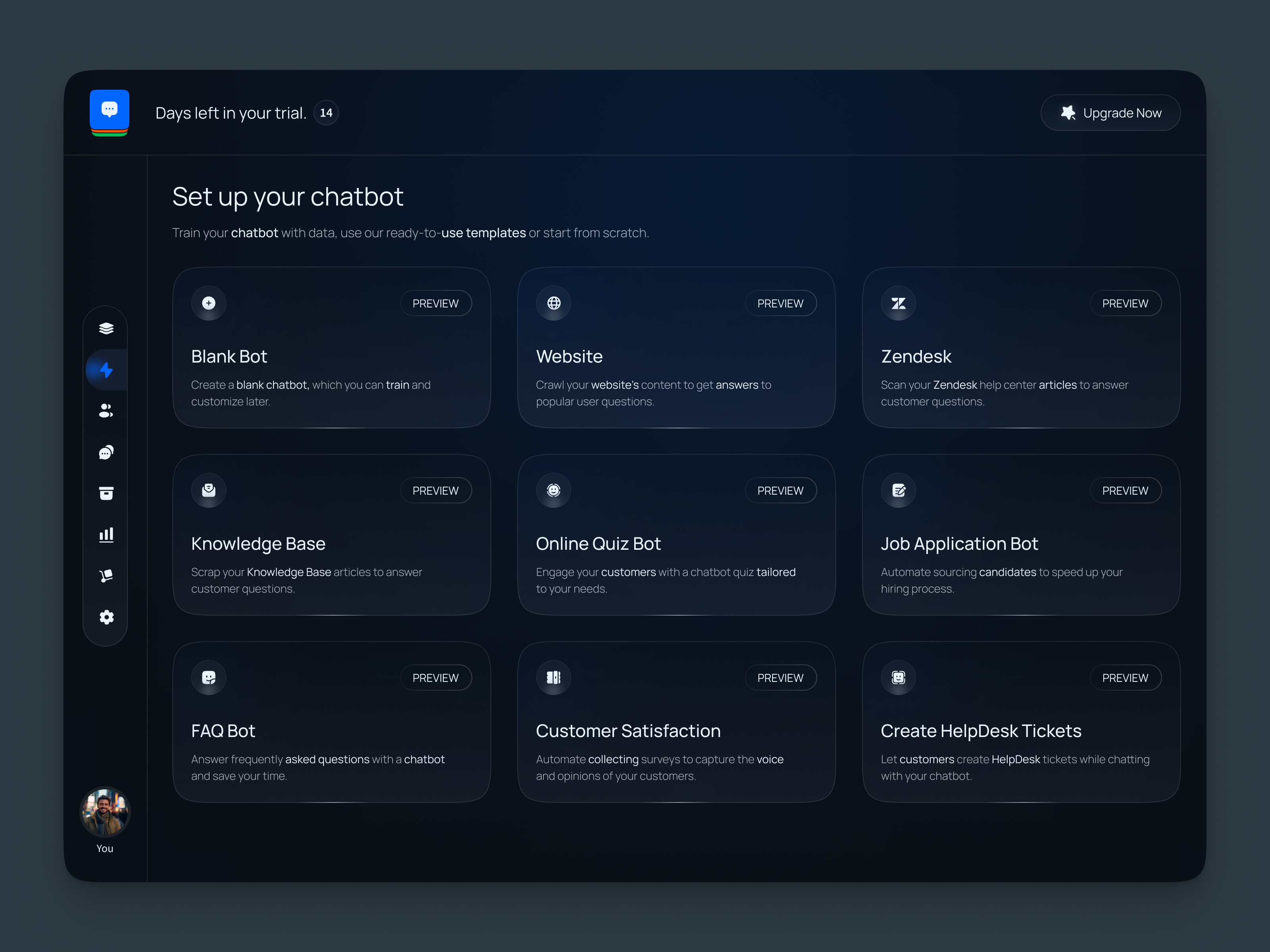Image resolution: width=1270 pixels, height=952 pixels.
Task: Click the plus icon on Blank Bot card
Action: pyautogui.click(x=208, y=303)
